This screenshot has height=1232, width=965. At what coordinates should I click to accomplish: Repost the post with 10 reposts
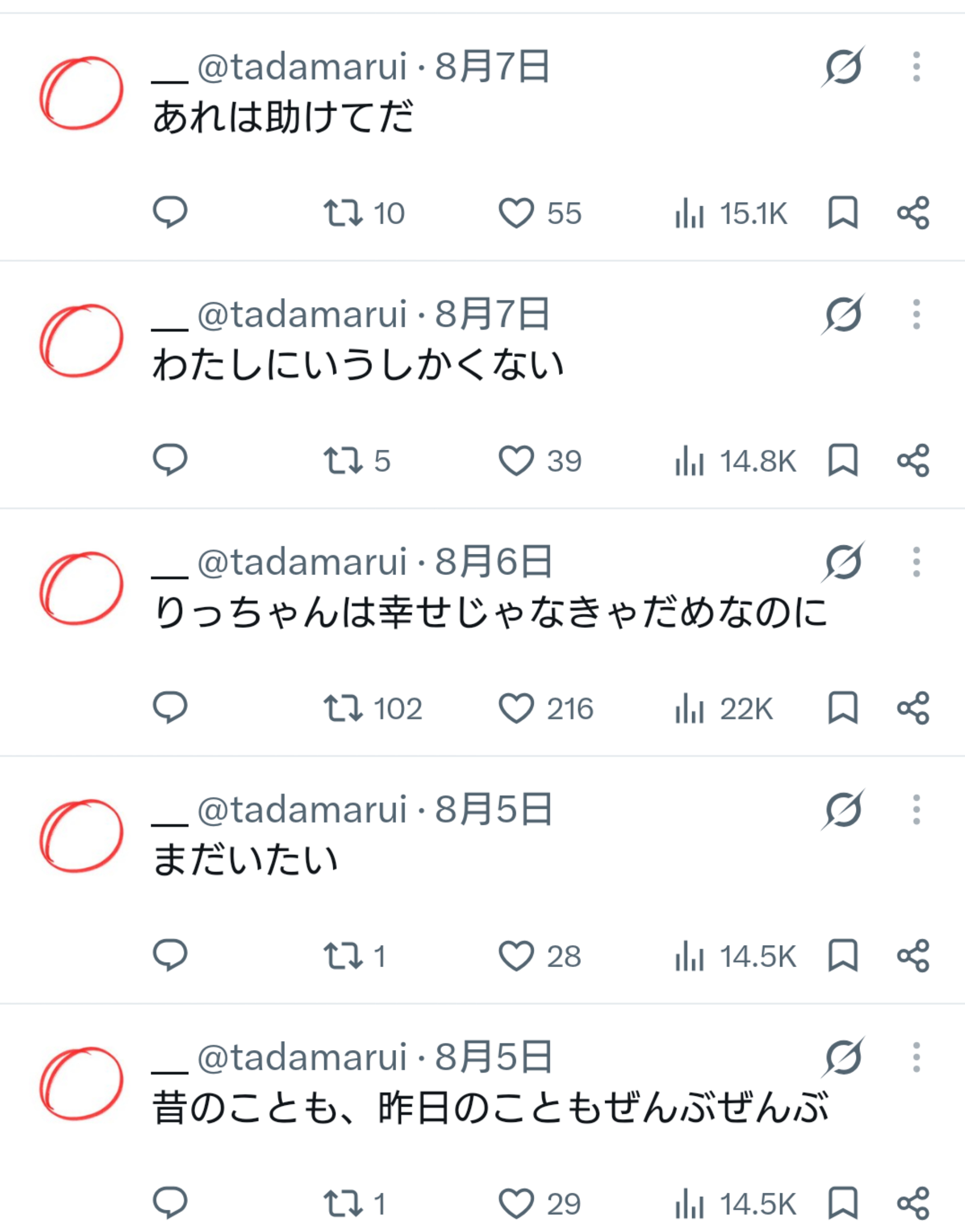(x=364, y=213)
